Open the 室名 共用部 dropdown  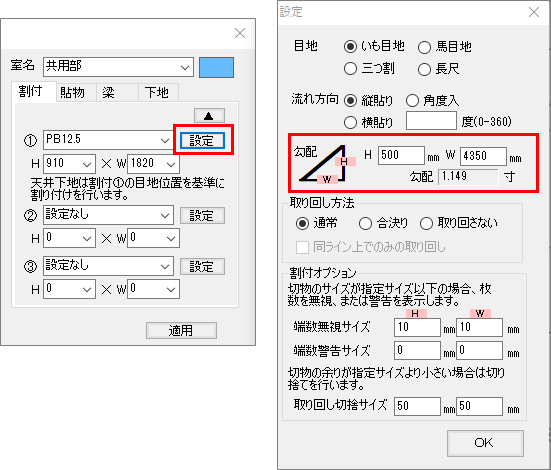click(x=118, y=67)
